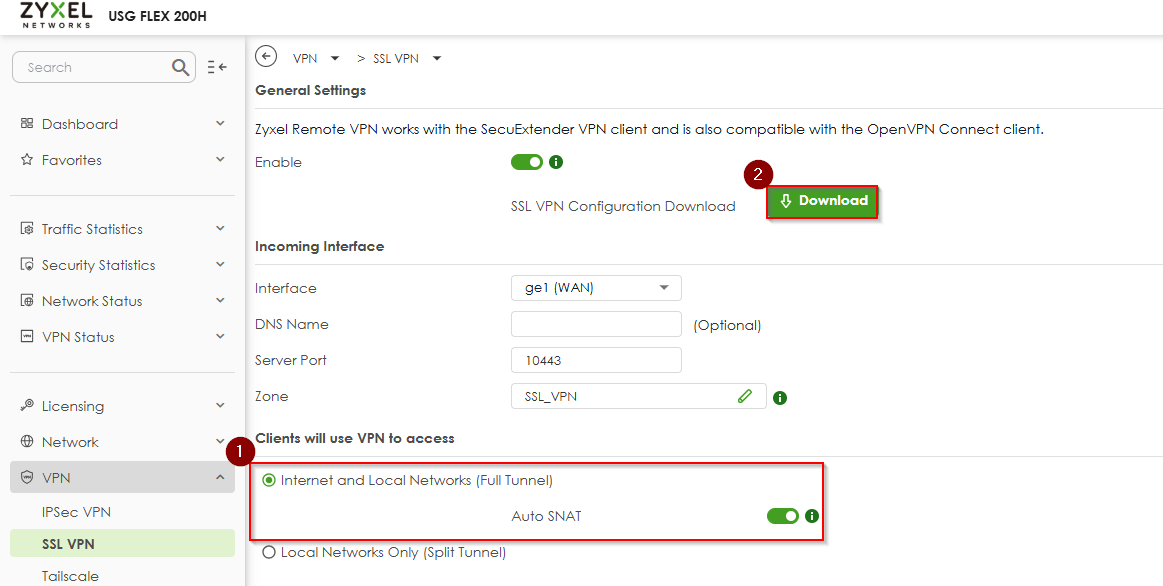Expand the Network Status chevron
The image size is (1163, 586).
coord(220,300)
